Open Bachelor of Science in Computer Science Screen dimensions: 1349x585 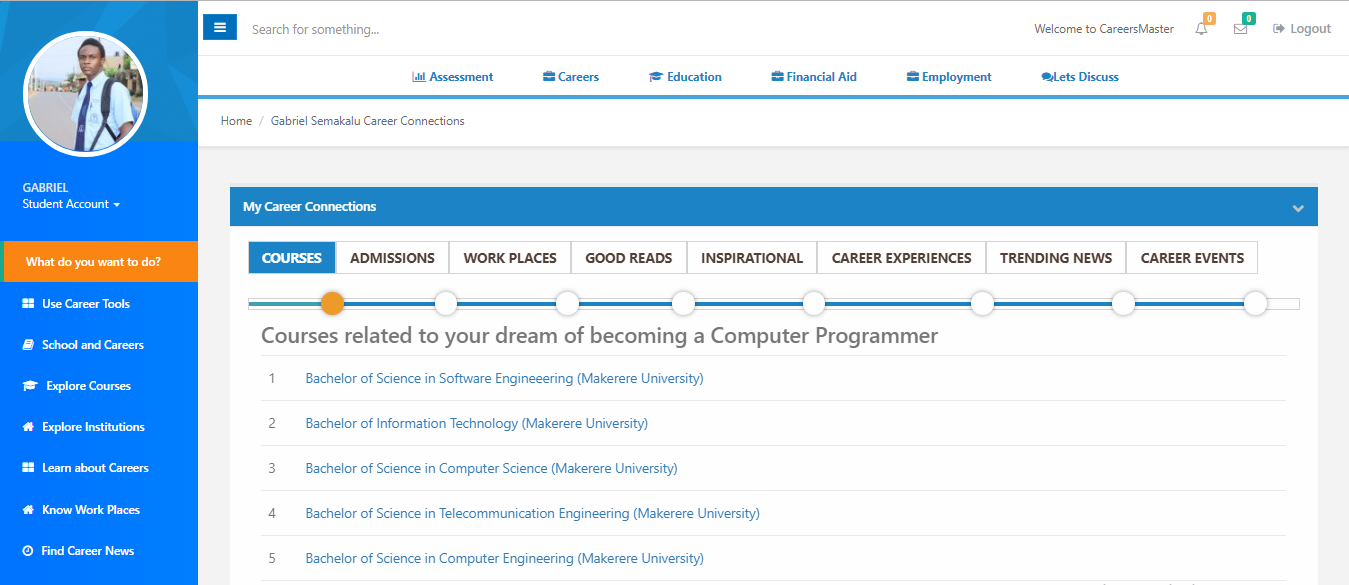(x=491, y=468)
